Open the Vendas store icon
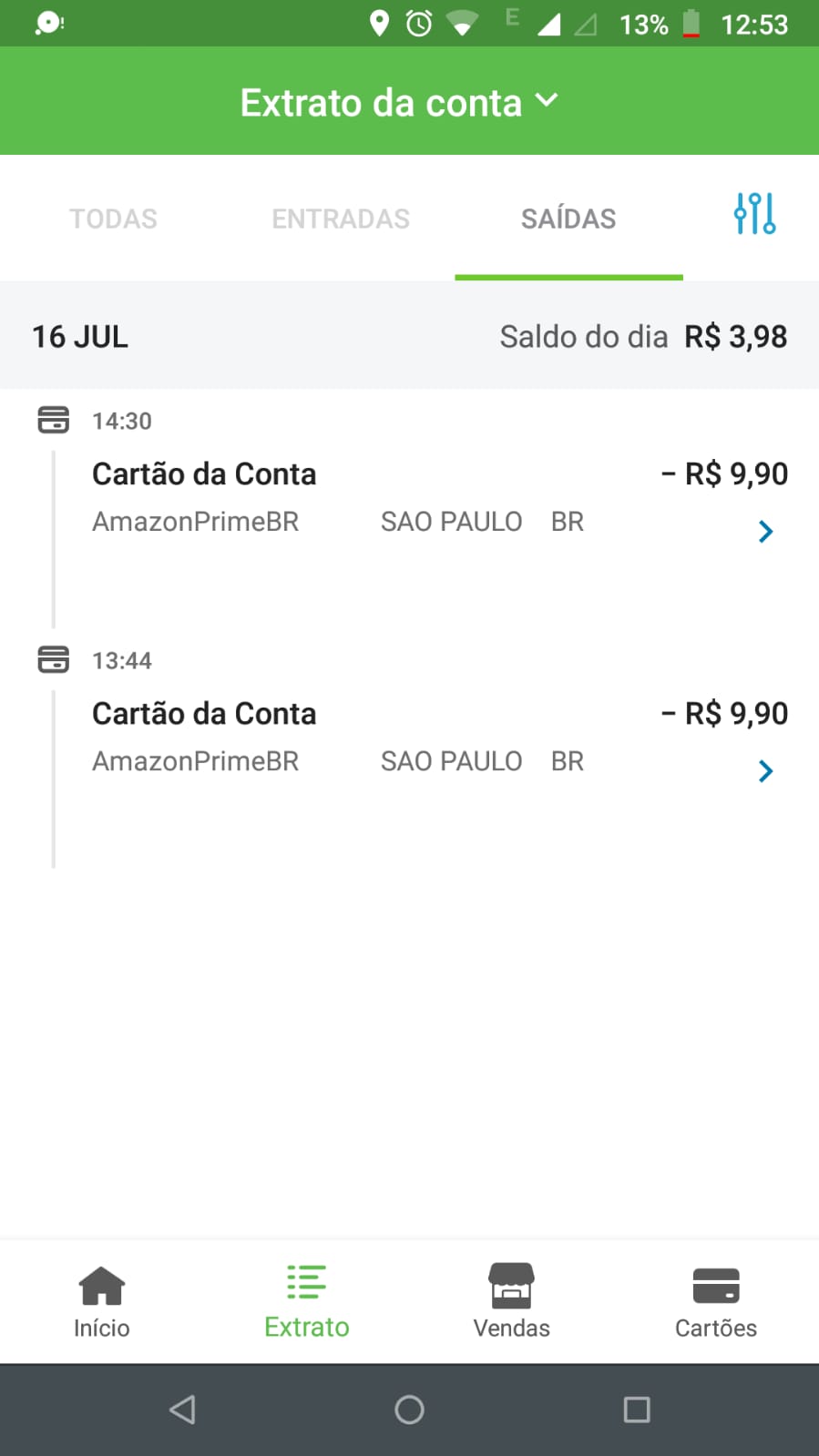 pyautogui.click(x=511, y=1285)
